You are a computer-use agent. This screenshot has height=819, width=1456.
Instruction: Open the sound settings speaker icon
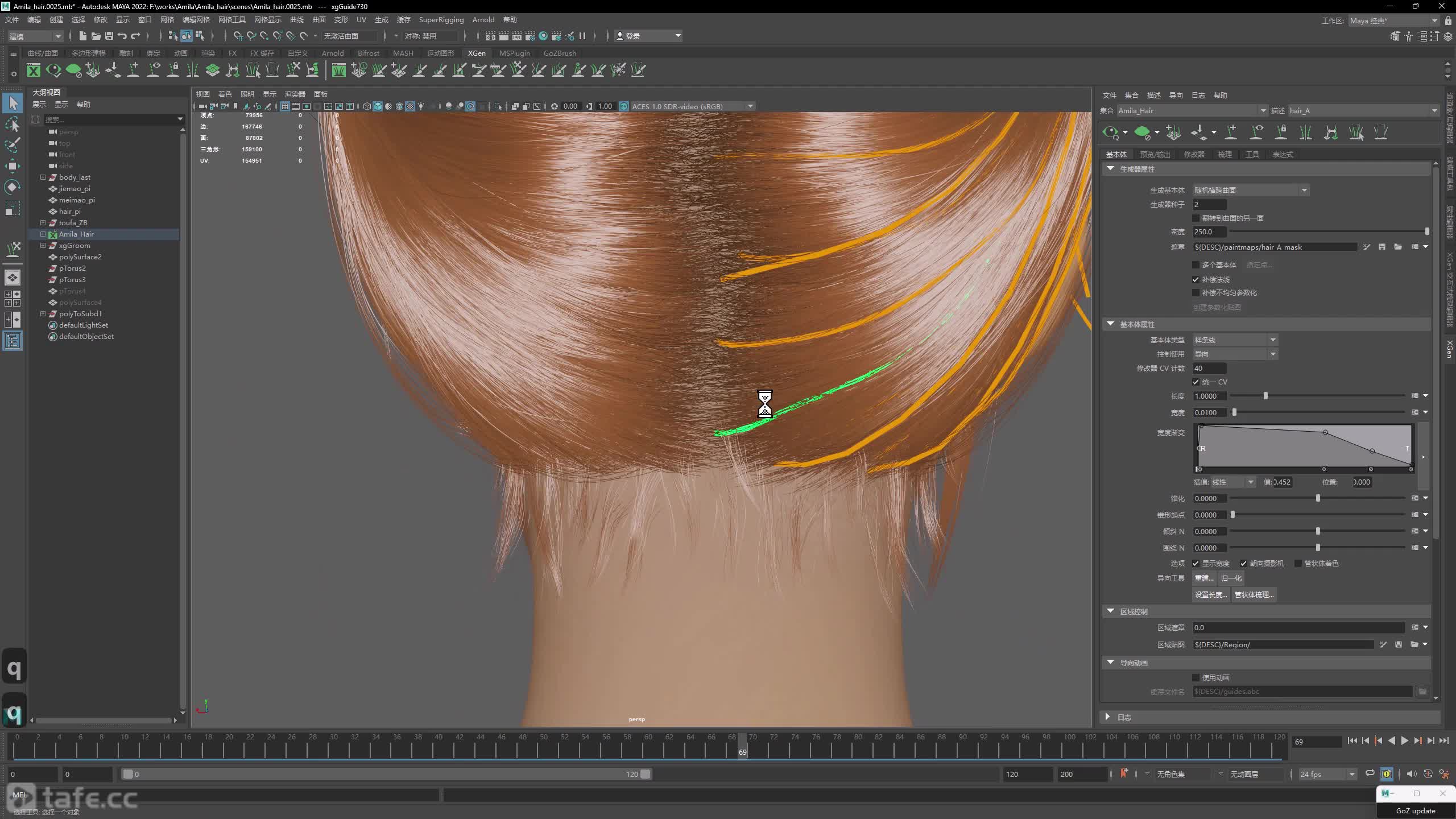(1412, 773)
